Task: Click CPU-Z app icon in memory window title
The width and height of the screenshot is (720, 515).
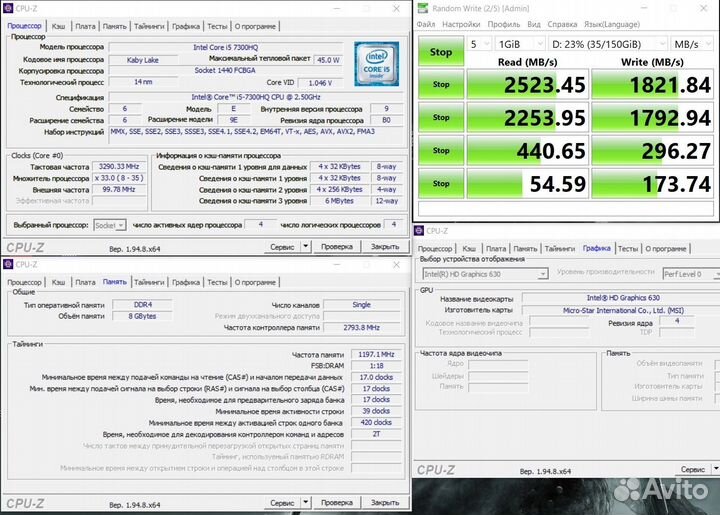Action: 8,264
